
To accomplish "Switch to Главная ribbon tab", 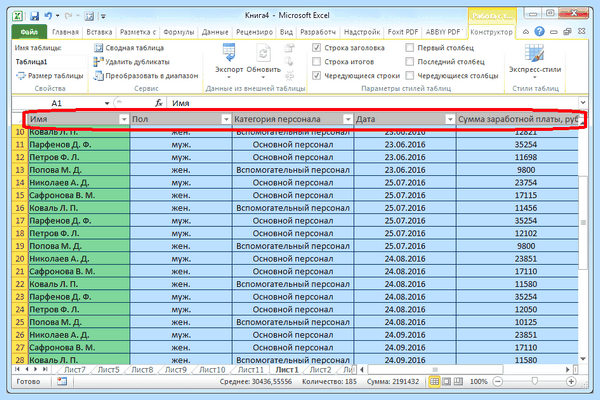I will [65, 32].
